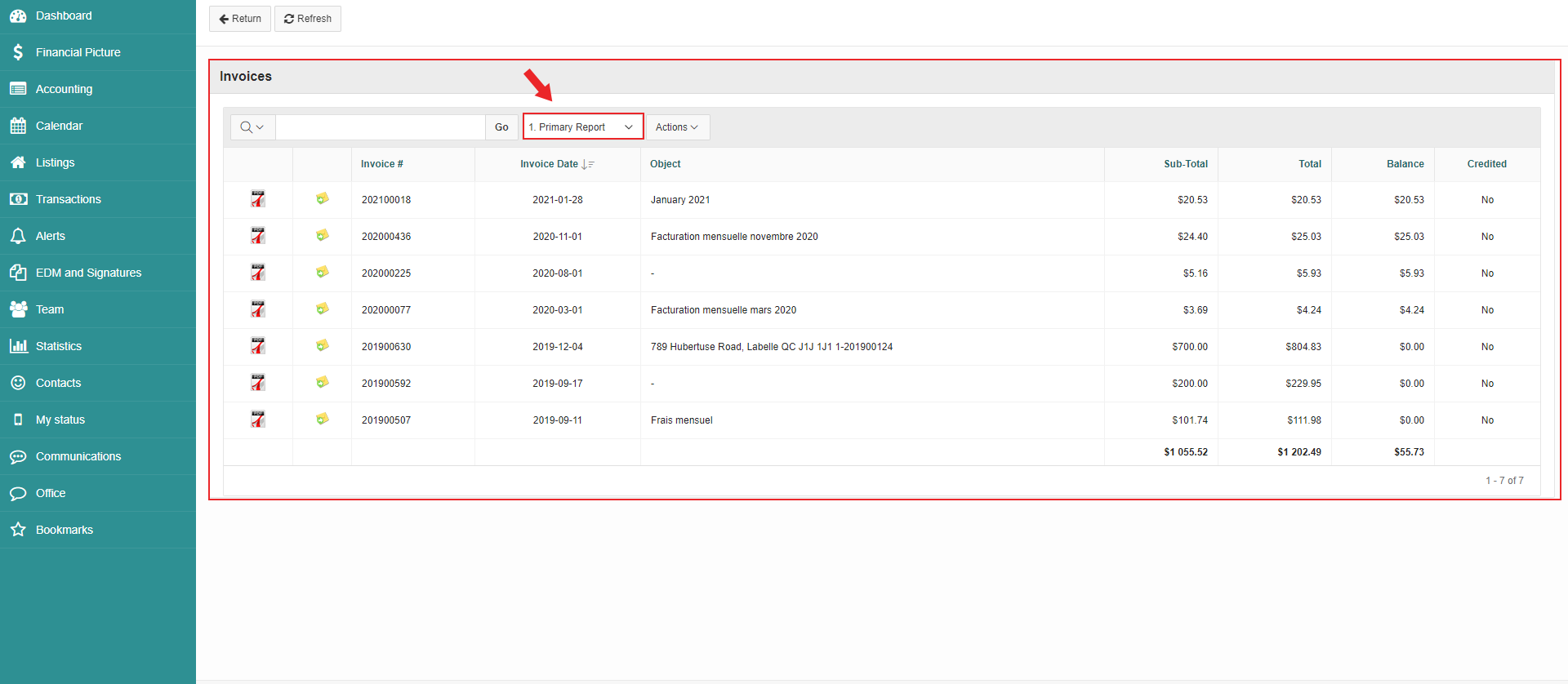This screenshot has height=684, width=1568.
Task: Open the Actions menu
Action: [677, 127]
